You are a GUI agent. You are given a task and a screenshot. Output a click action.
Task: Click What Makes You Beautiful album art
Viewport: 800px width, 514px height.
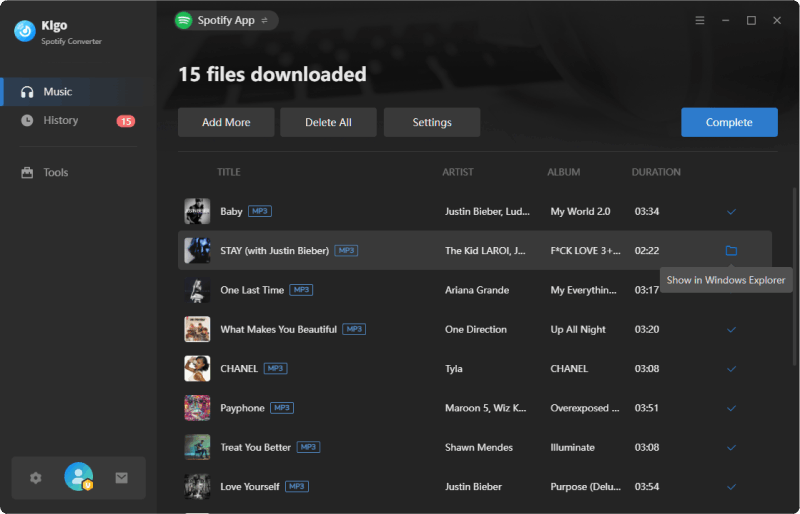[x=197, y=329]
